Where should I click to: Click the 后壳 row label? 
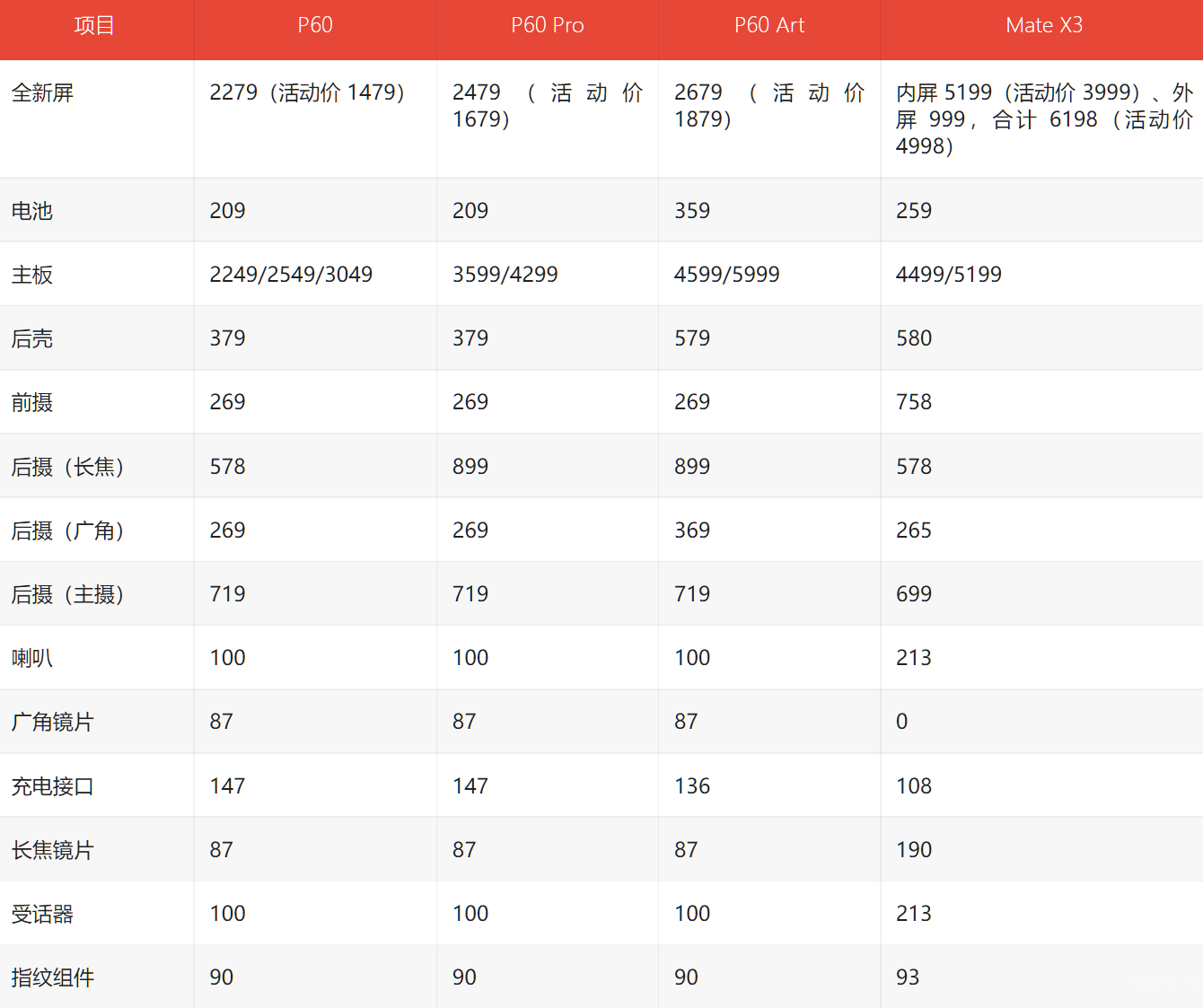(x=32, y=338)
